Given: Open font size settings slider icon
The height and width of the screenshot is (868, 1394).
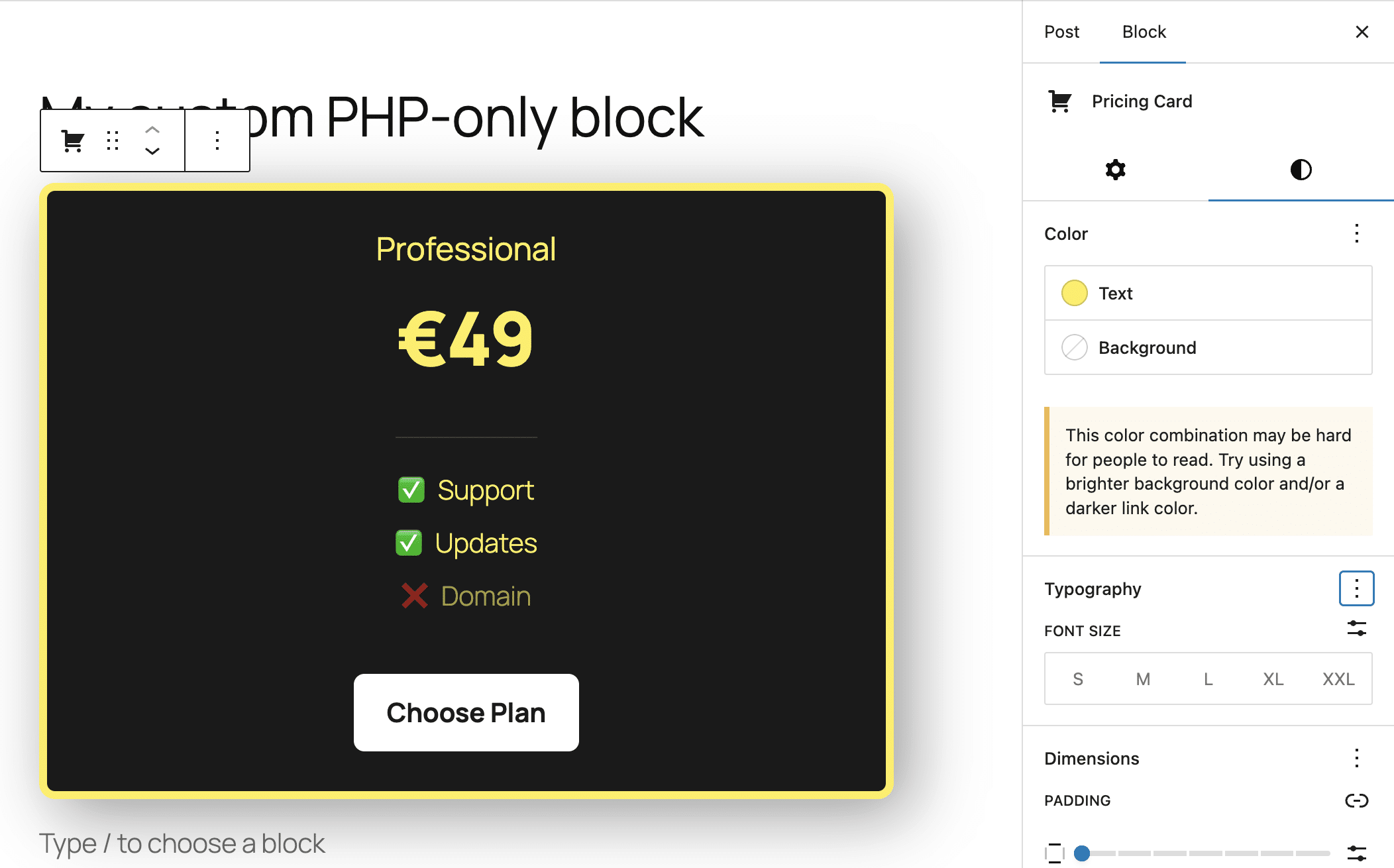Looking at the screenshot, I should pos(1356,629).
